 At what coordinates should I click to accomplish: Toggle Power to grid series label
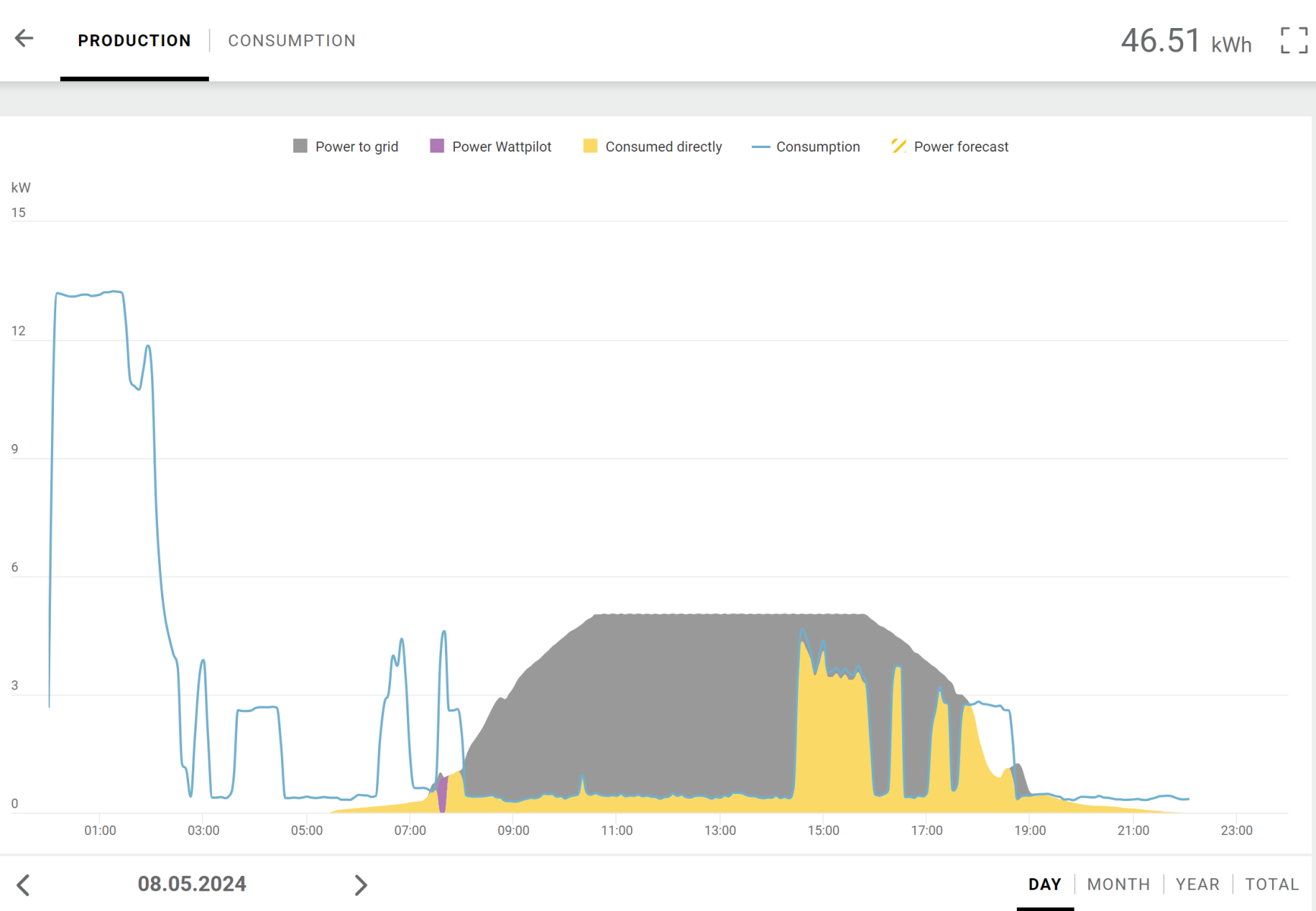pyautogui.click(x=356, y=147)
